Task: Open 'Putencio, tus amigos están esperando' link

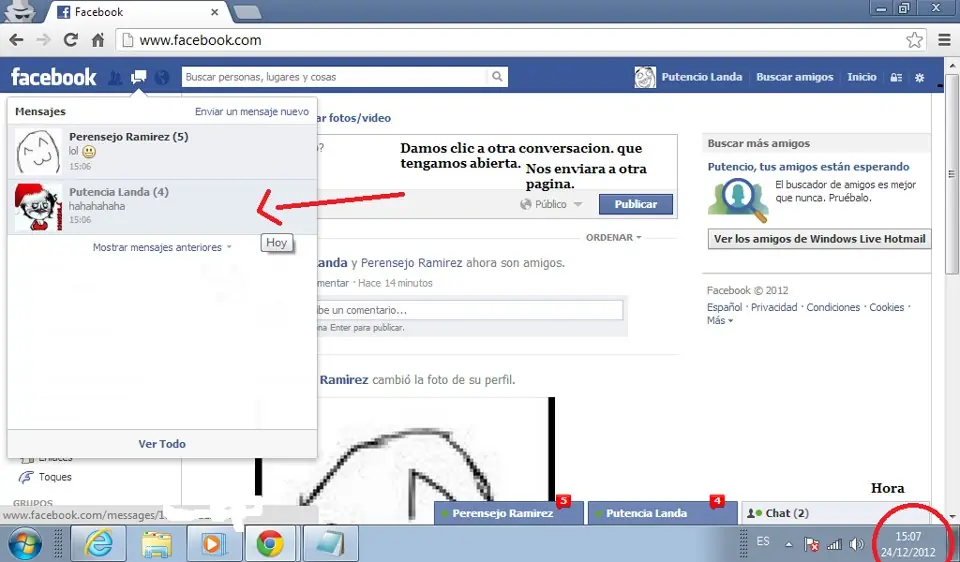Action: 808,167
